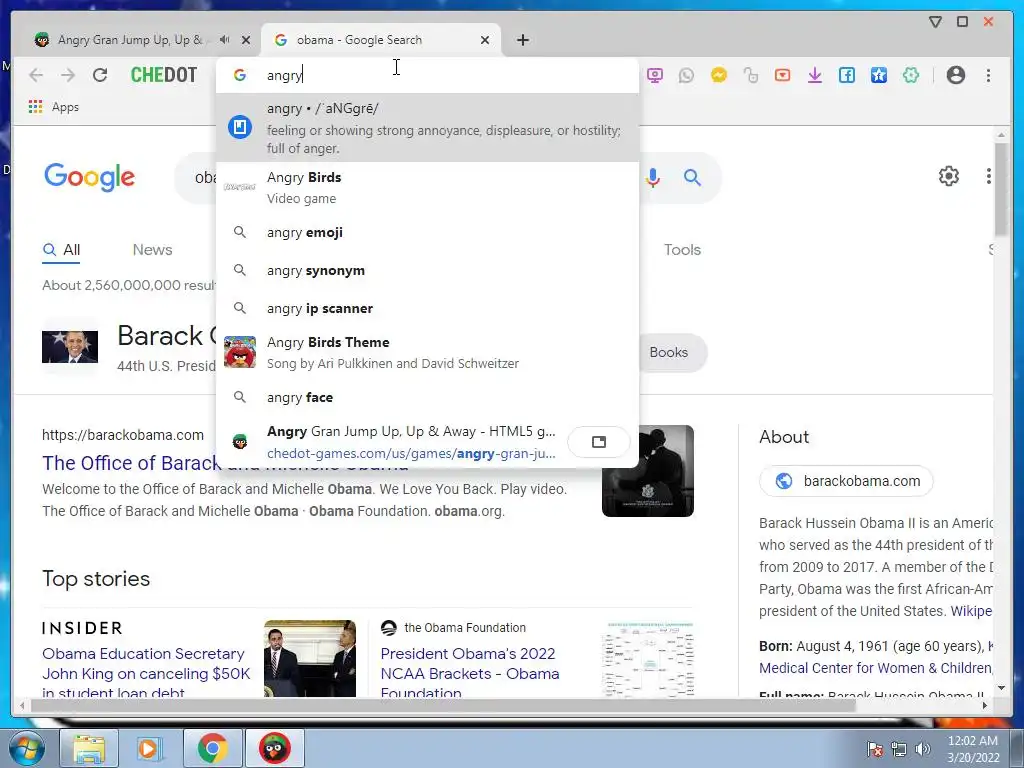
Task: Open the user profile avatar icon
Action: tap(955, 75)
